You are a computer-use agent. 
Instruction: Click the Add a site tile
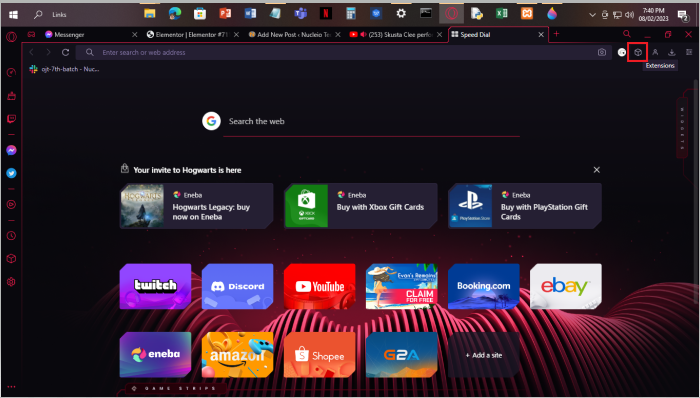[x=484, y=355]
